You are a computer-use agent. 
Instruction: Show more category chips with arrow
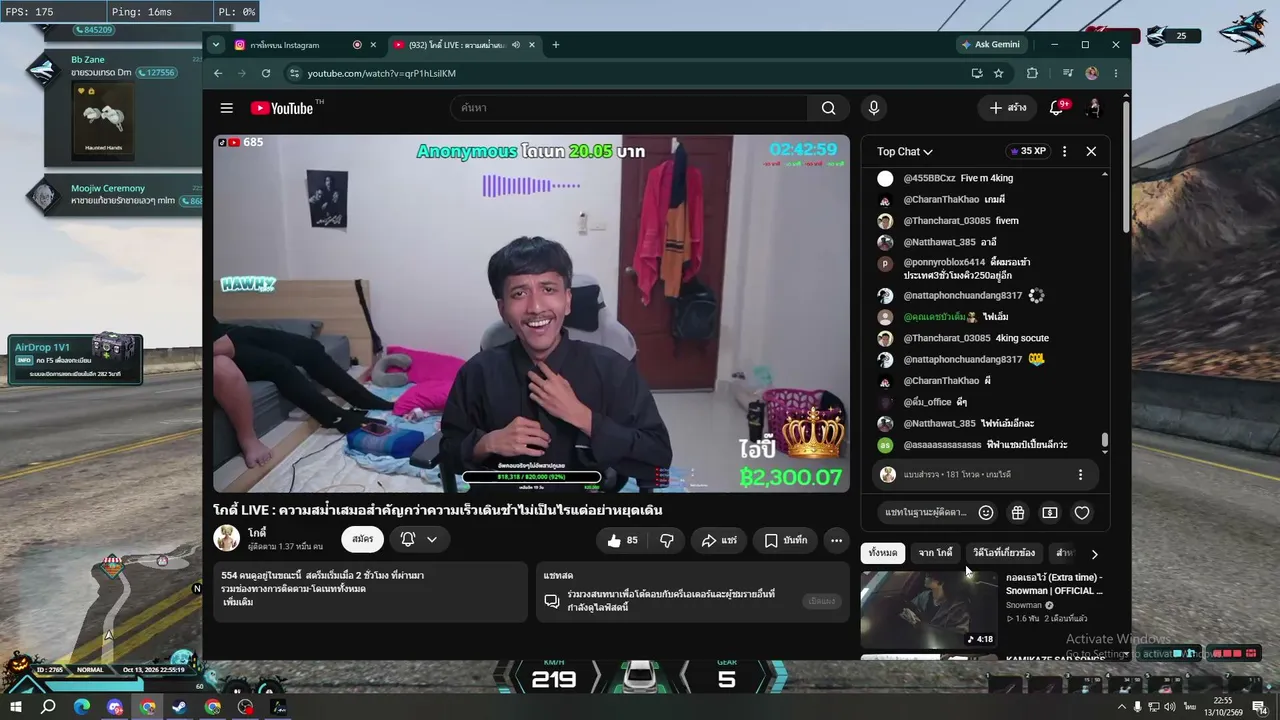point(1094,554)
